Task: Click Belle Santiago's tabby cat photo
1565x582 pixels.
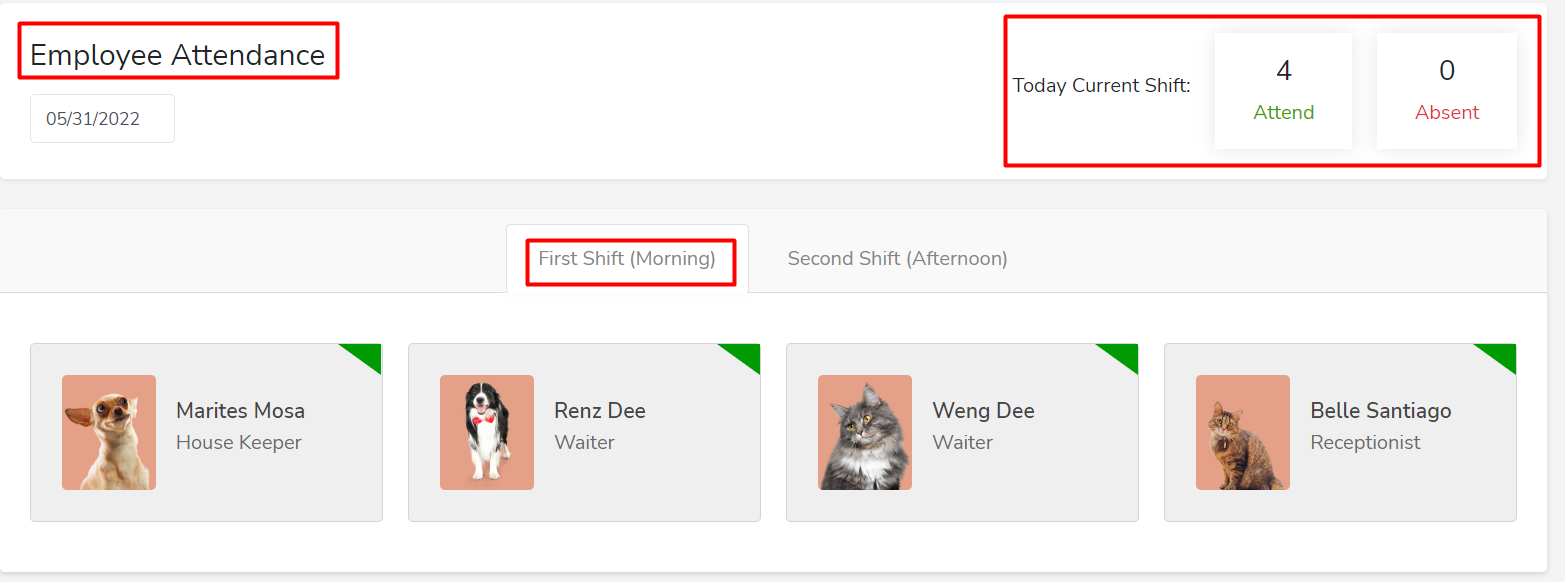Action: [1243, 432]
